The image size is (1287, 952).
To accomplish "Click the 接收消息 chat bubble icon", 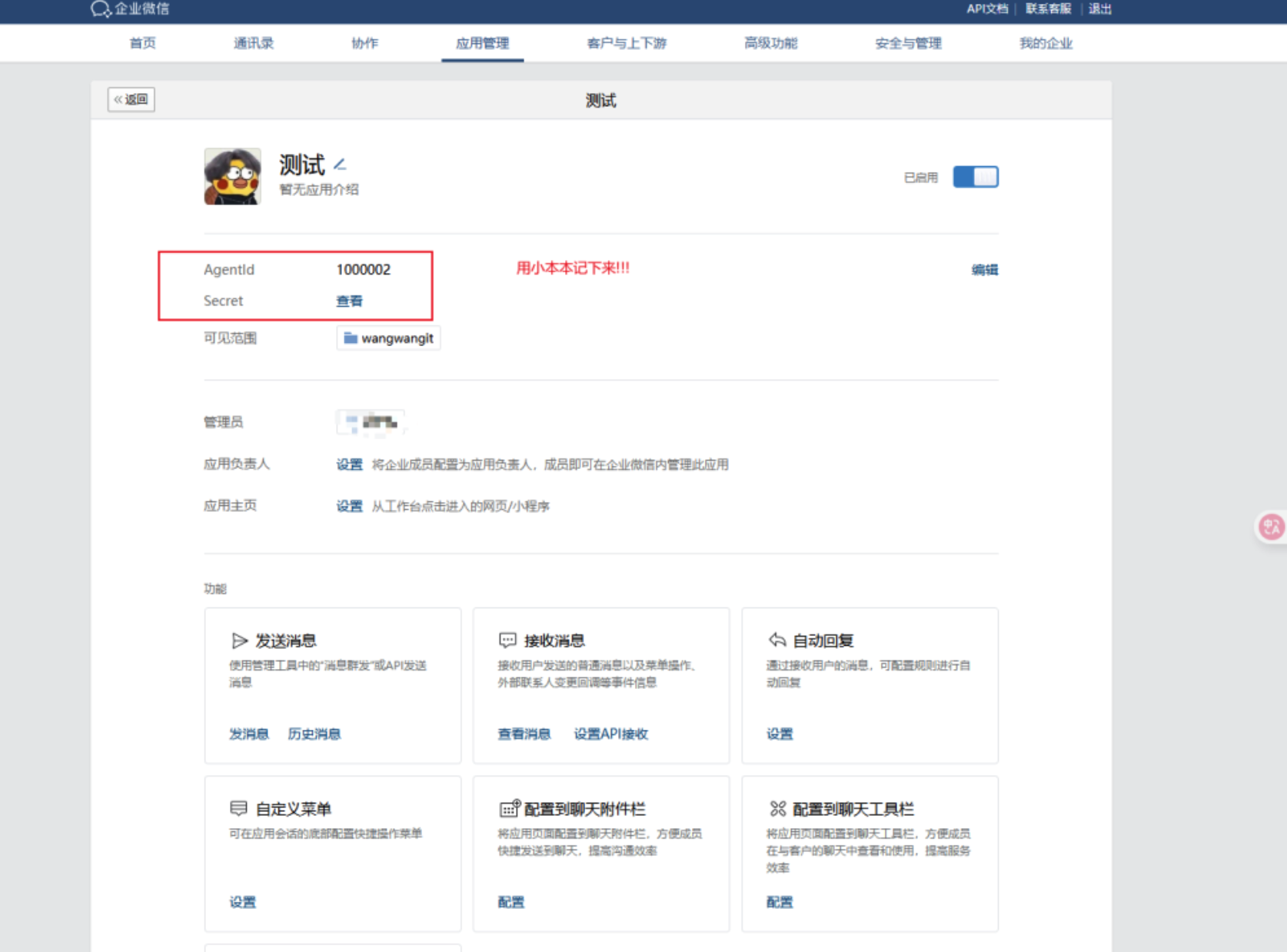I will point(507,641).
